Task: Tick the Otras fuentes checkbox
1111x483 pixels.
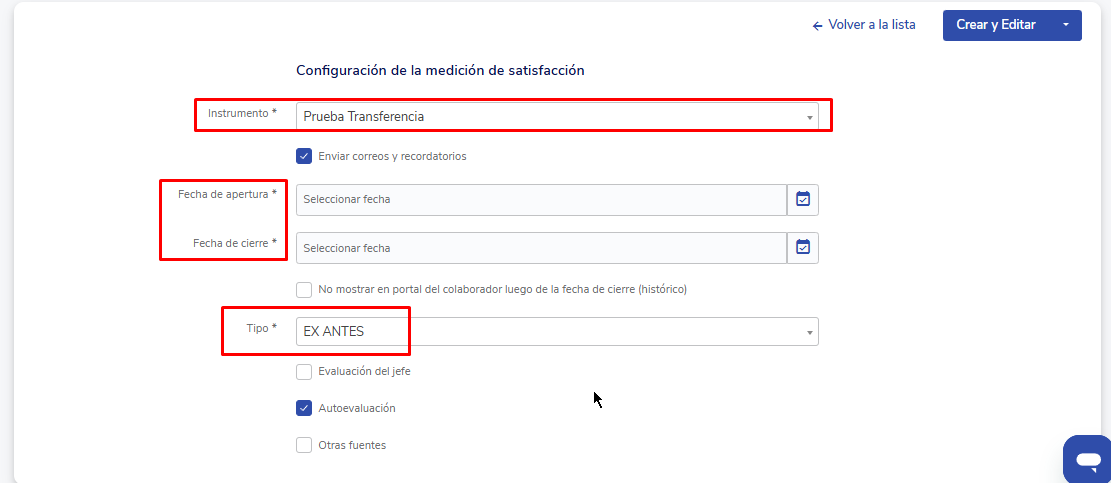Action: [x=304, y=445]
